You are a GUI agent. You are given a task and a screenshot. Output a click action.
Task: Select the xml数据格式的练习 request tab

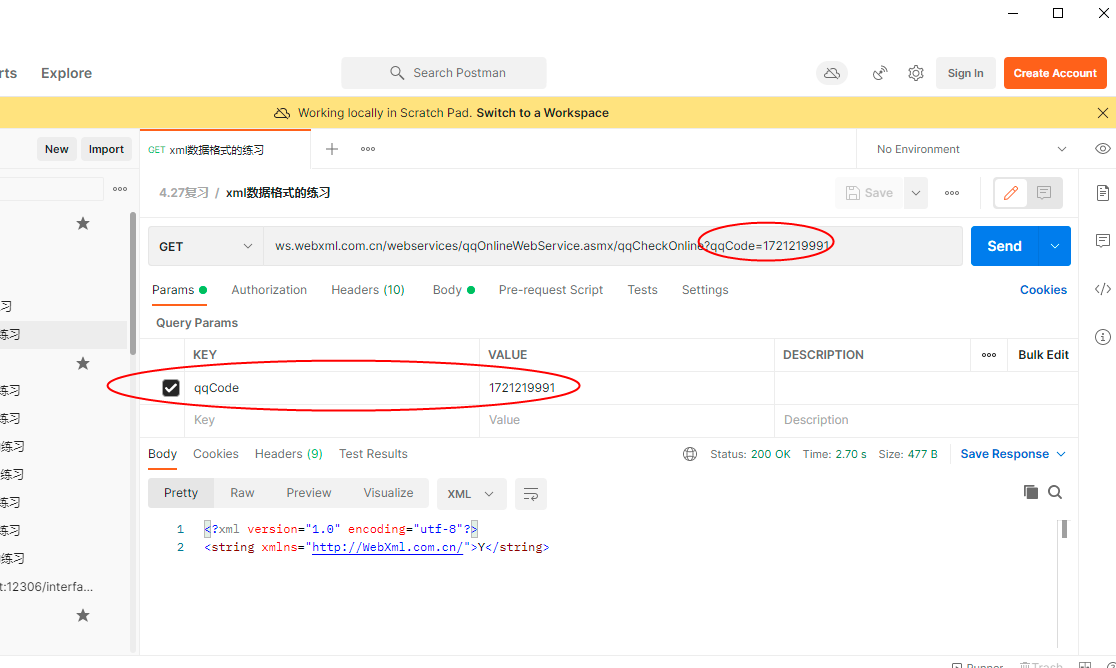click(225, 149)
